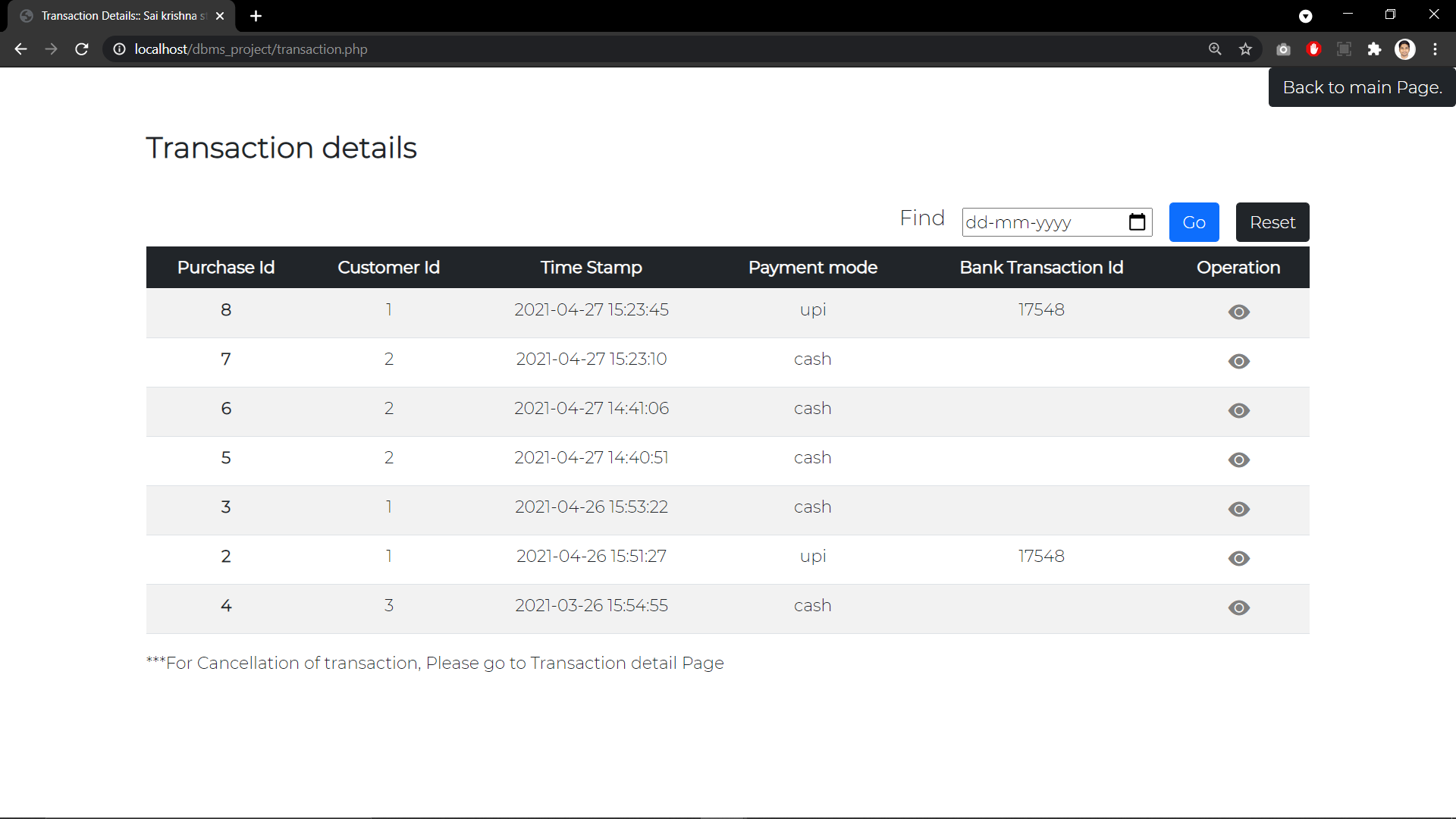
Task: Click Back to main Page button
Action: 1362,87
